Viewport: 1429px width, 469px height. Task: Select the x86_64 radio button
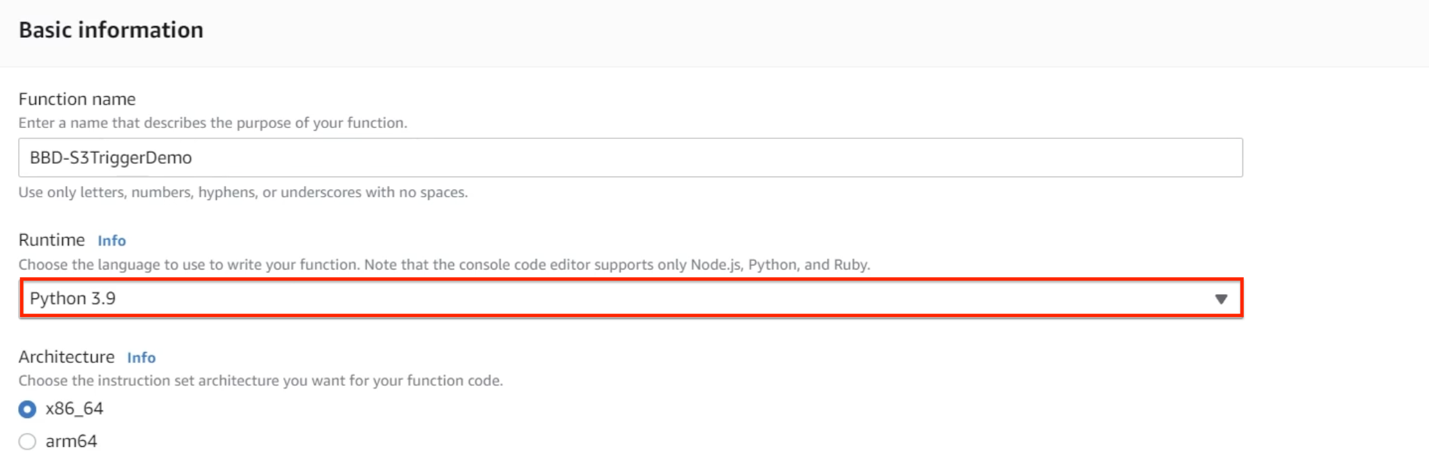[x=28, y=409]
